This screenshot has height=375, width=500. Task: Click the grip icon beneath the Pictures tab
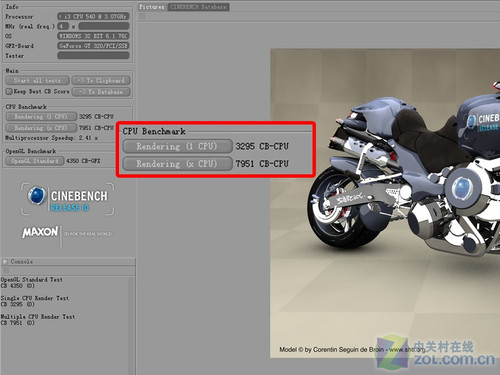pyautogui.click(x=142, y=16)
